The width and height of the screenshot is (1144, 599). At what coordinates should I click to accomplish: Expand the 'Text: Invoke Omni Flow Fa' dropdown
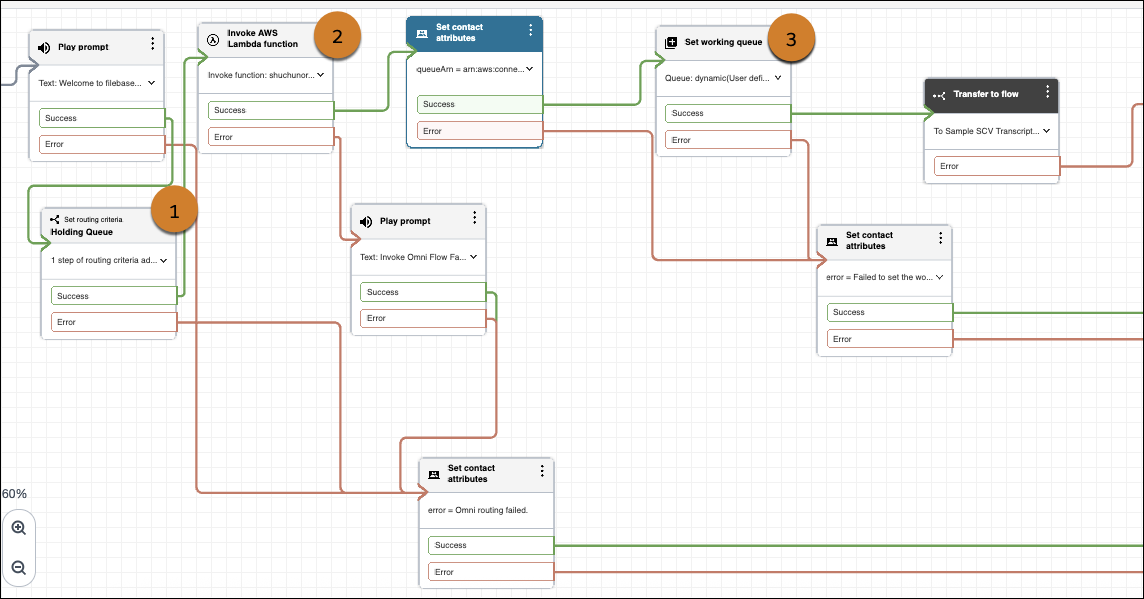474,257
